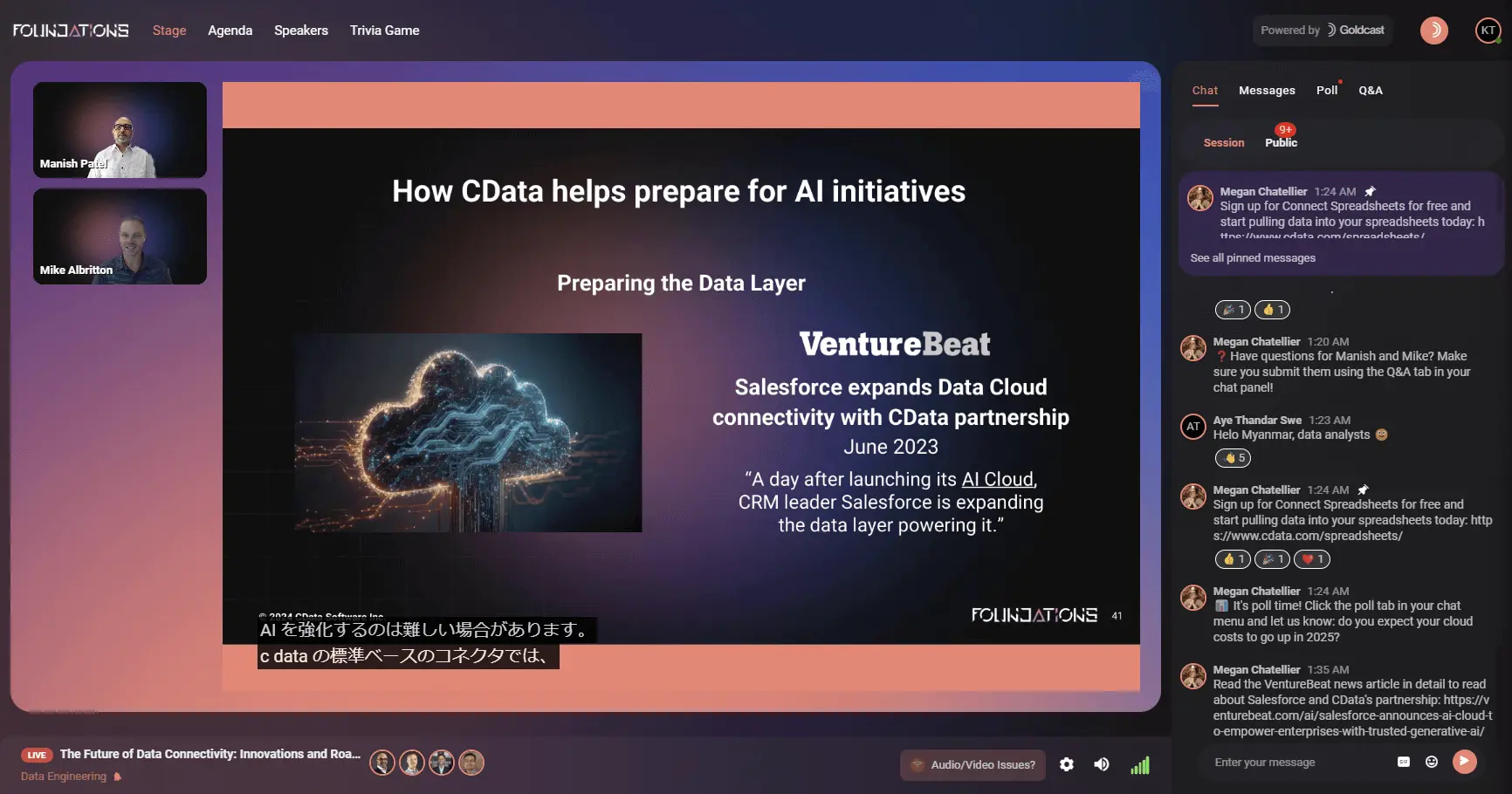Click the icon beside Data Engineering label

(x=118, y=777)
